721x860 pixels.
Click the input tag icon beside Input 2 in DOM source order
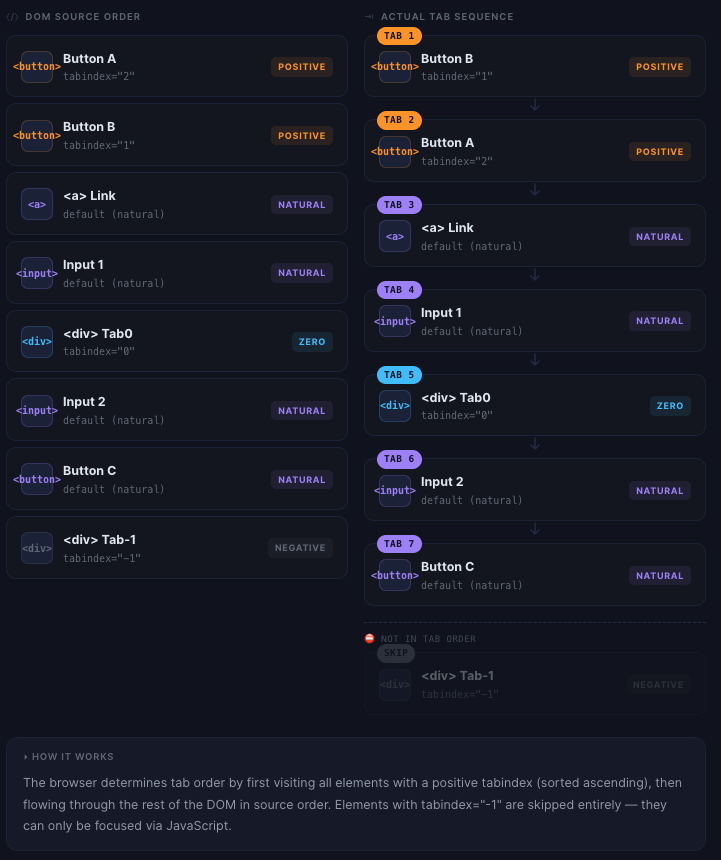(x=37, y=410)
